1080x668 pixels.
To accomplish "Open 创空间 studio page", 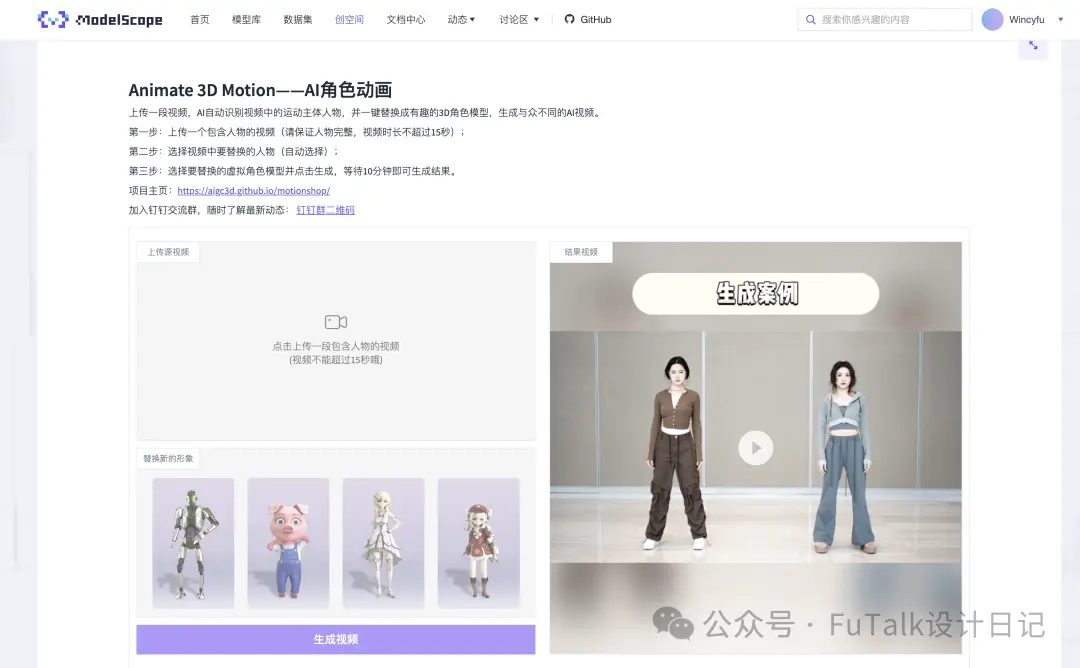I will click(349, 19).
